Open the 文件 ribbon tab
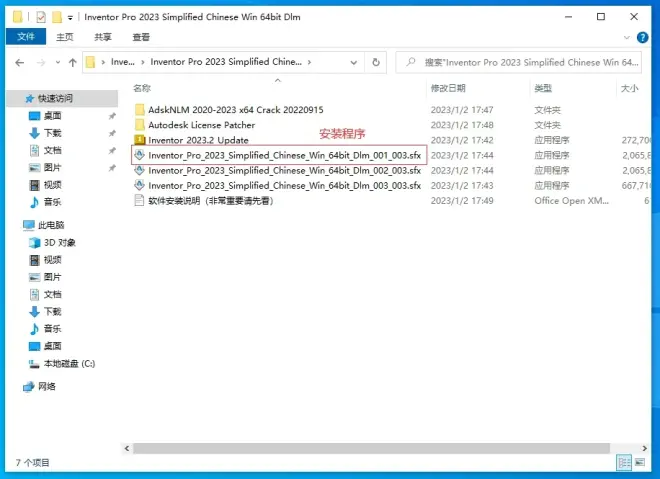This screenshot has height=479, width=660. 26,37
